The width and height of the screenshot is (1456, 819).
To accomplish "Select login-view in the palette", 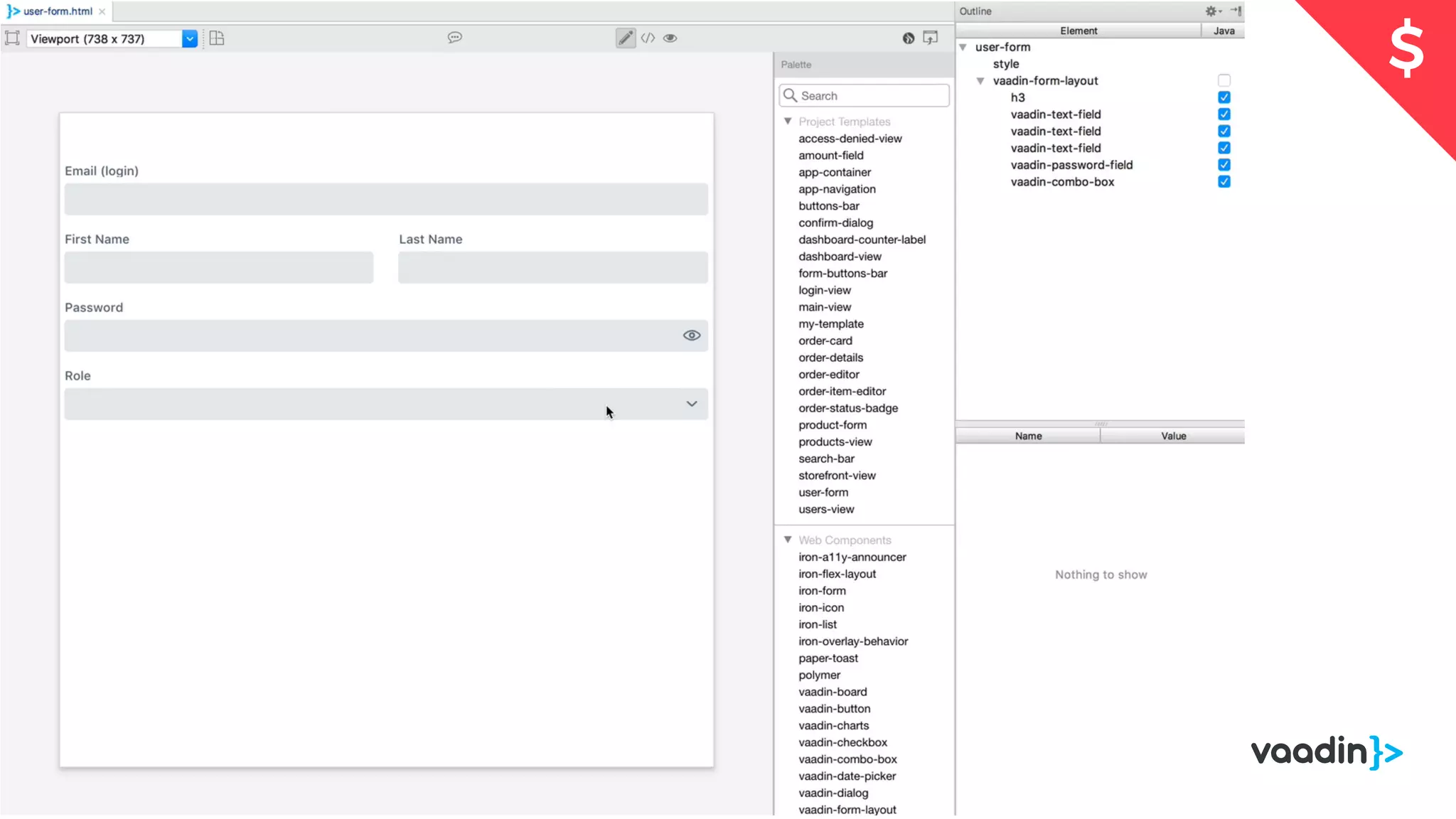I will 824,290.
